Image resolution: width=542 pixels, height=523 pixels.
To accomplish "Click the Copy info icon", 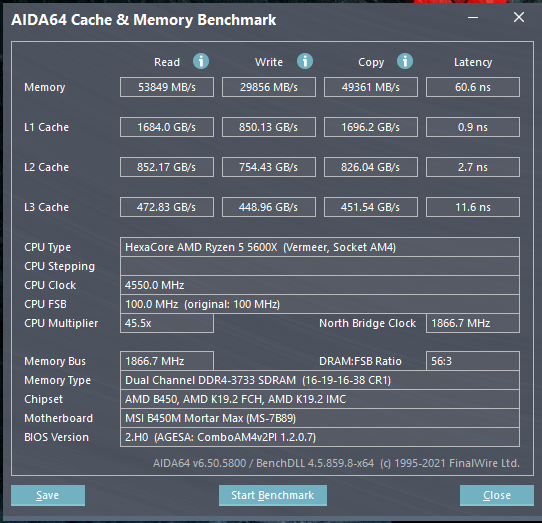I will coord(405,62).
